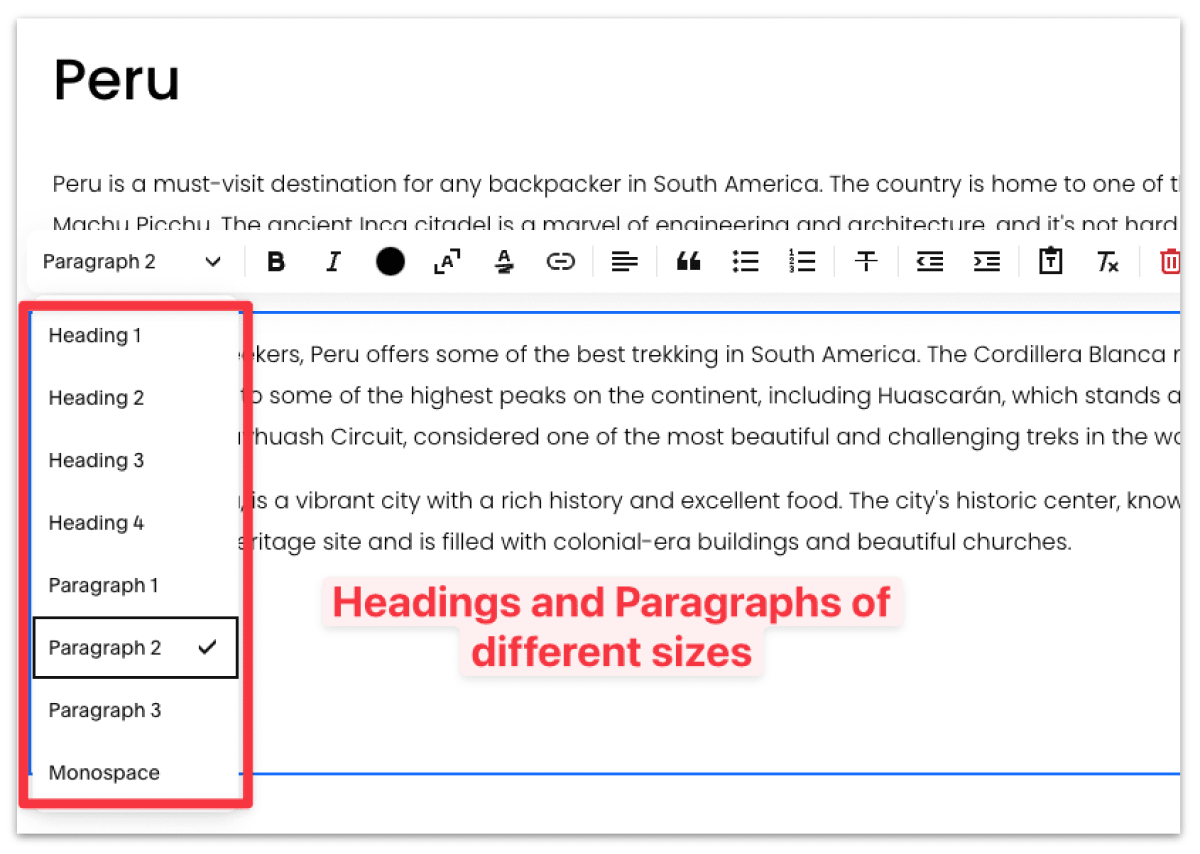Select the checked Paragraph 2 option
This screenshot has width=1200, height=854.
pos(105,647)
